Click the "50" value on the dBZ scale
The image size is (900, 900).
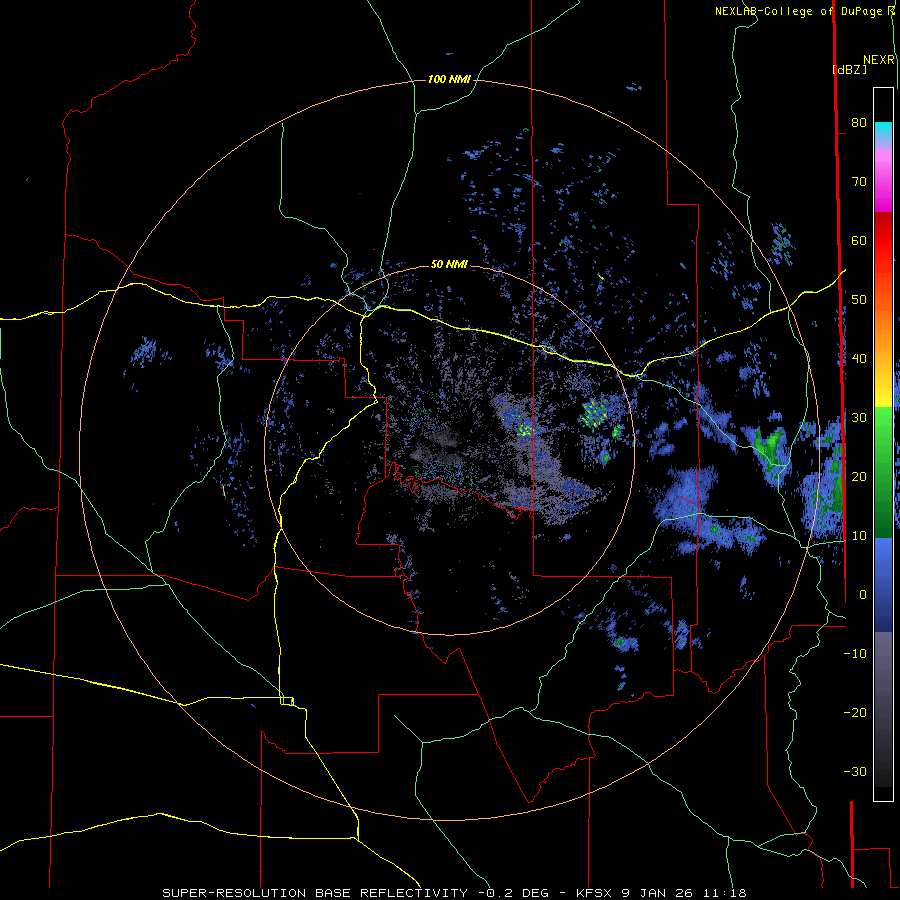click(859, 300)
